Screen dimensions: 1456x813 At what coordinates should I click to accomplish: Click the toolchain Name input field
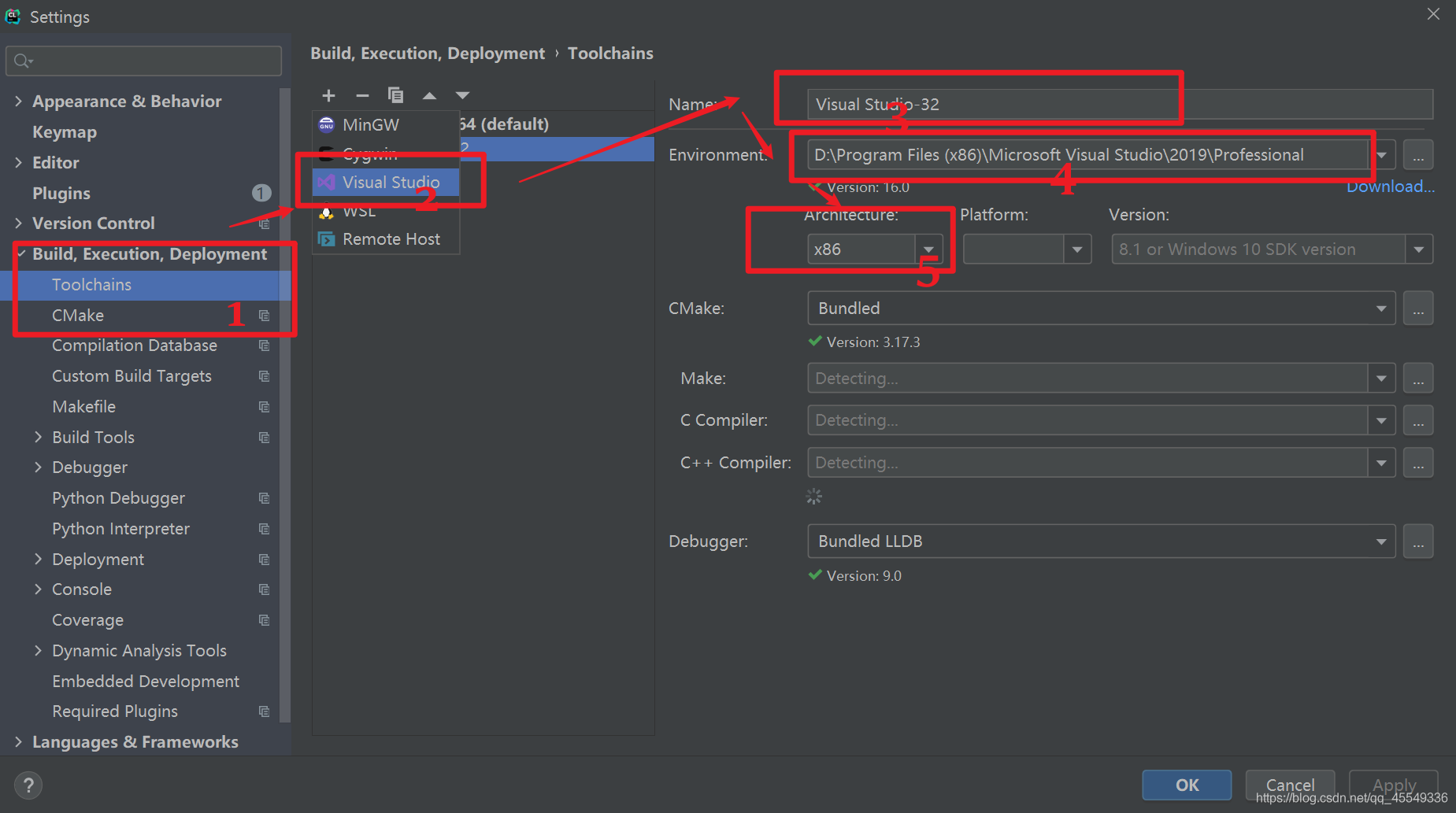(x=1120, y=104)
